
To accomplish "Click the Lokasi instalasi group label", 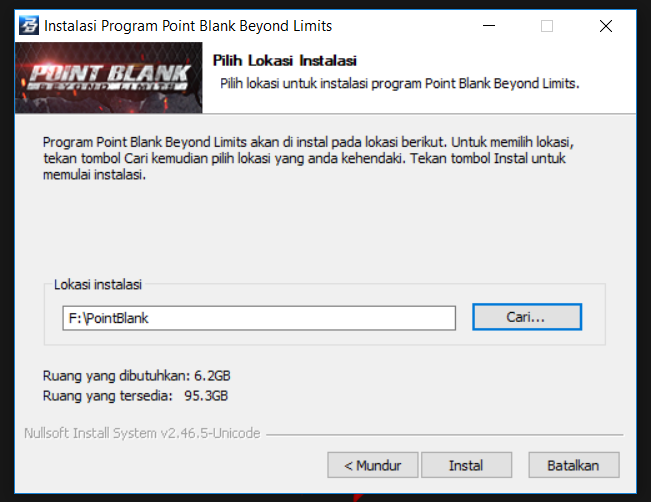I will click(x=98, y=284).
